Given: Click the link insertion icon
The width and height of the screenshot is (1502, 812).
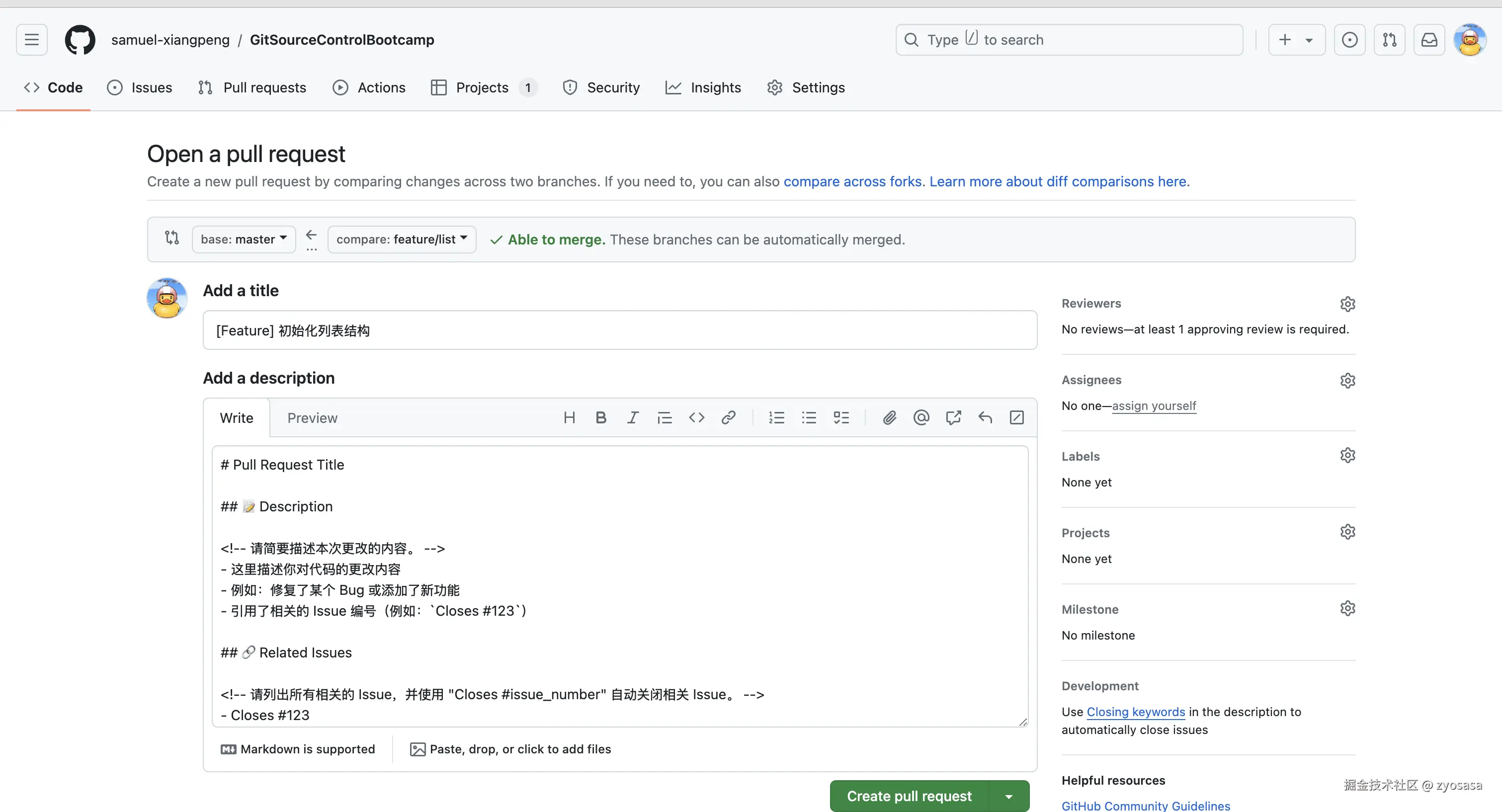Looking at the screenshot, I should pos(728,417).
